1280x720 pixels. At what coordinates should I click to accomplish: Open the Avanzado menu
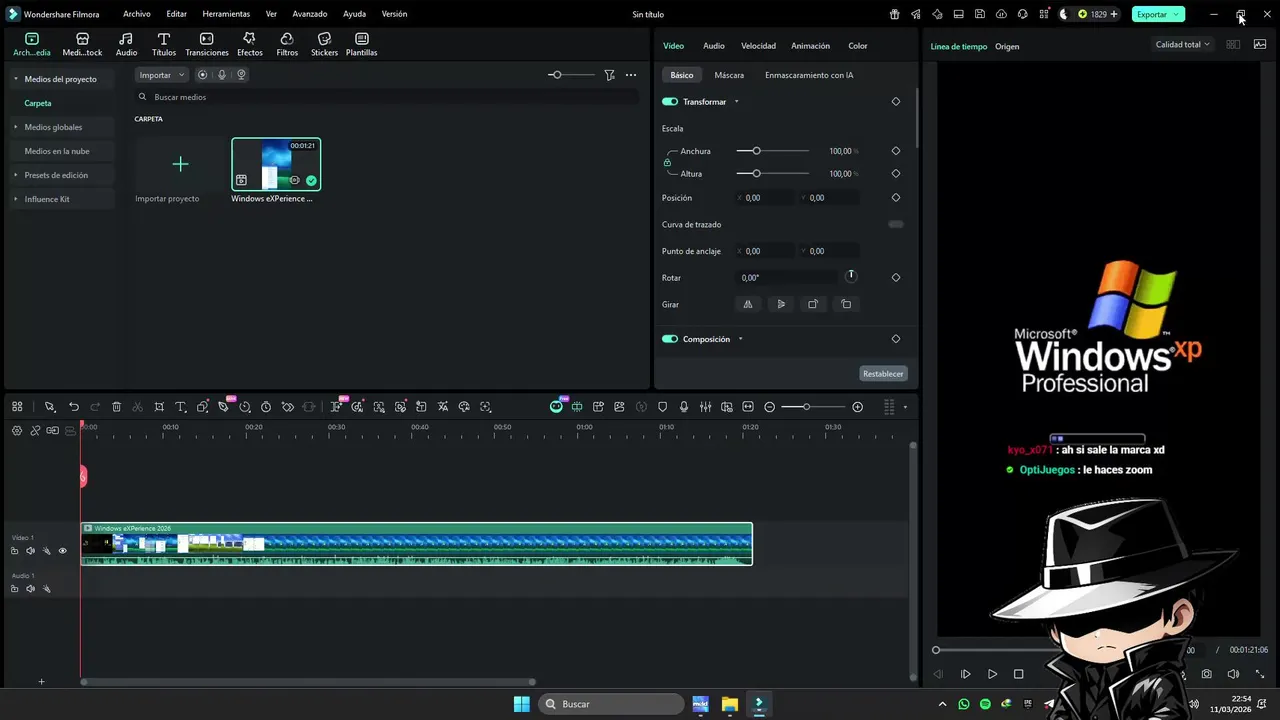[311, 14]
